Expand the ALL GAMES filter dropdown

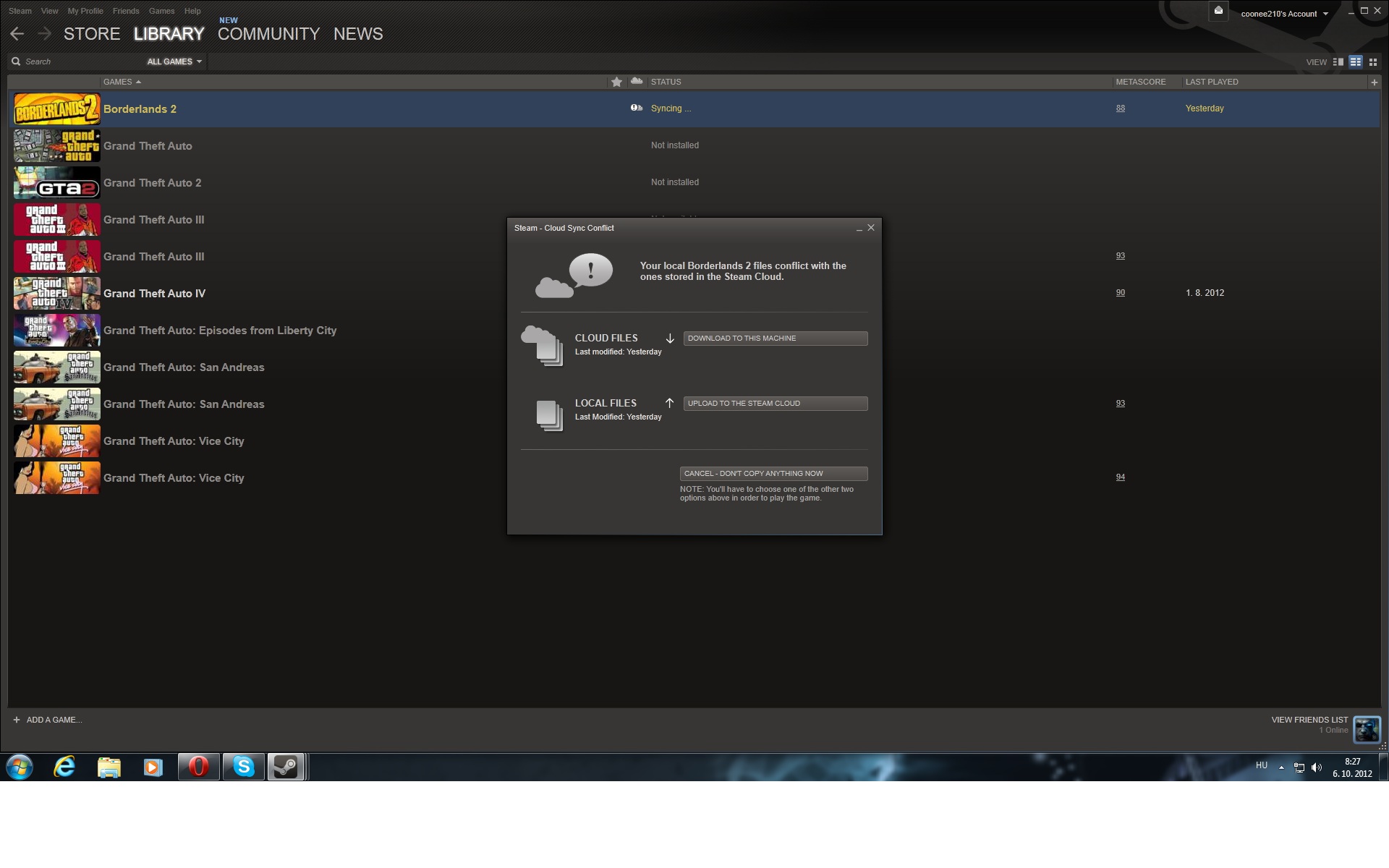(x=174, y=61)
